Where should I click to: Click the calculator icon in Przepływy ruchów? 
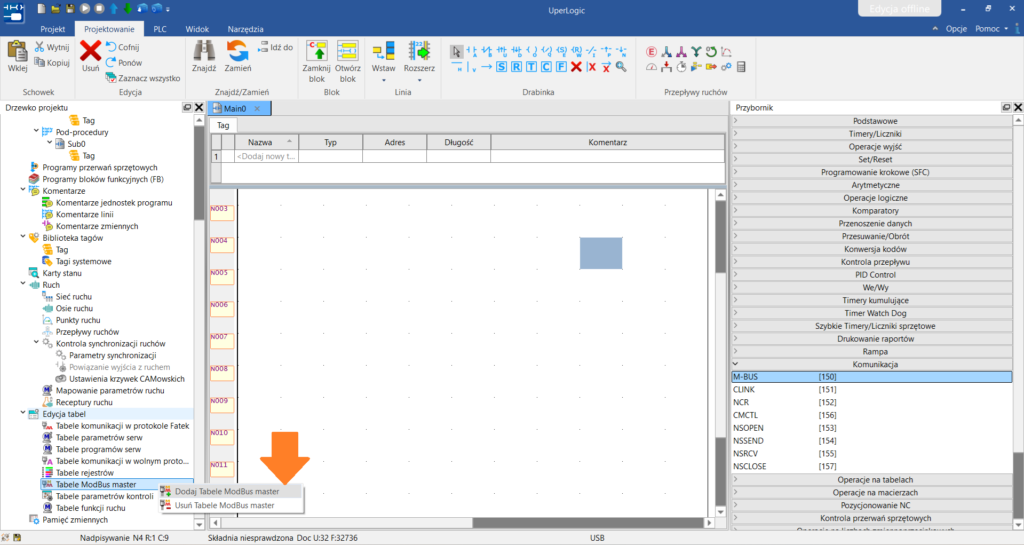pos(741,67)
